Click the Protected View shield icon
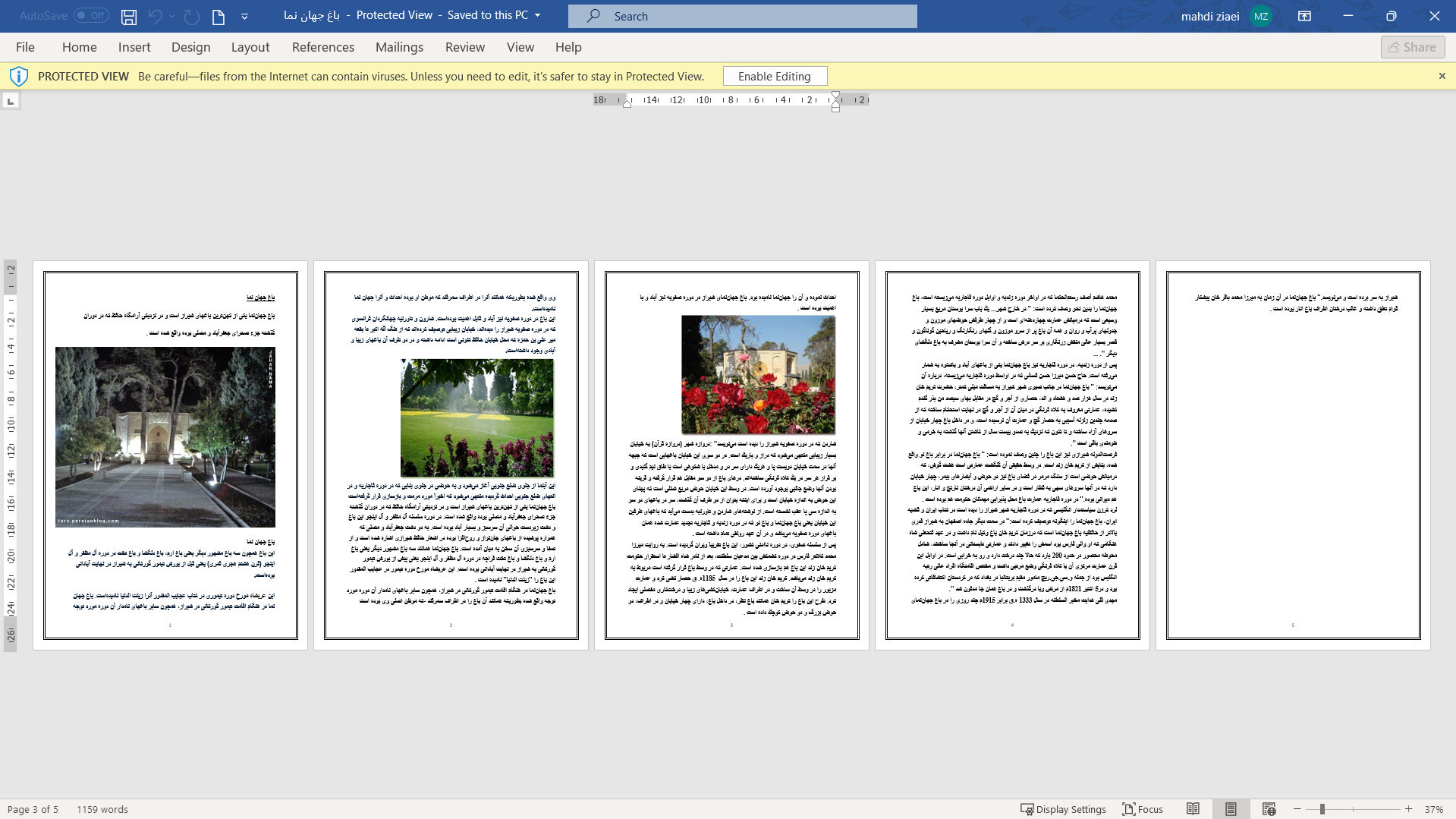The height and width of the screenshot is (819, 1456). coord(19,76)
